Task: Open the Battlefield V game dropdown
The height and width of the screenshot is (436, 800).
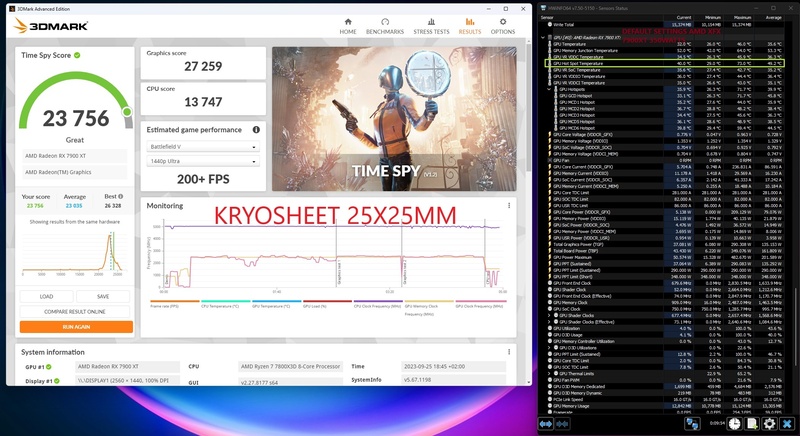Action: point(203,147)
